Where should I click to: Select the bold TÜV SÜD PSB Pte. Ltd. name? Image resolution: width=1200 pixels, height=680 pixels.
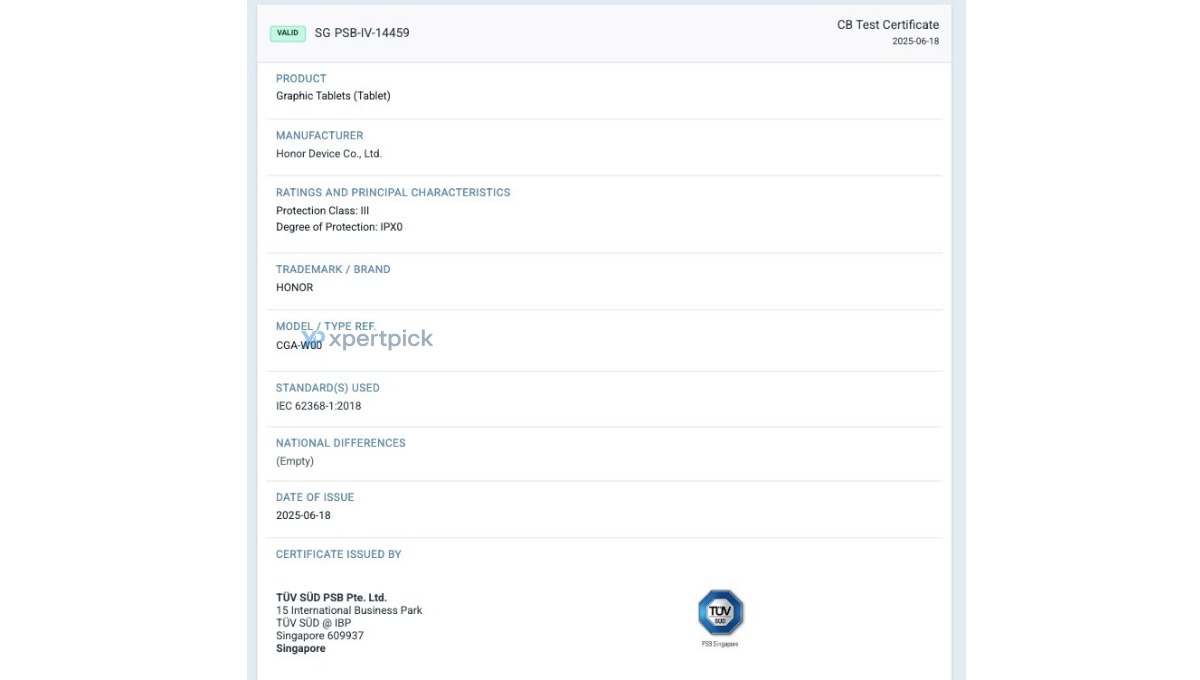[331, 598]
